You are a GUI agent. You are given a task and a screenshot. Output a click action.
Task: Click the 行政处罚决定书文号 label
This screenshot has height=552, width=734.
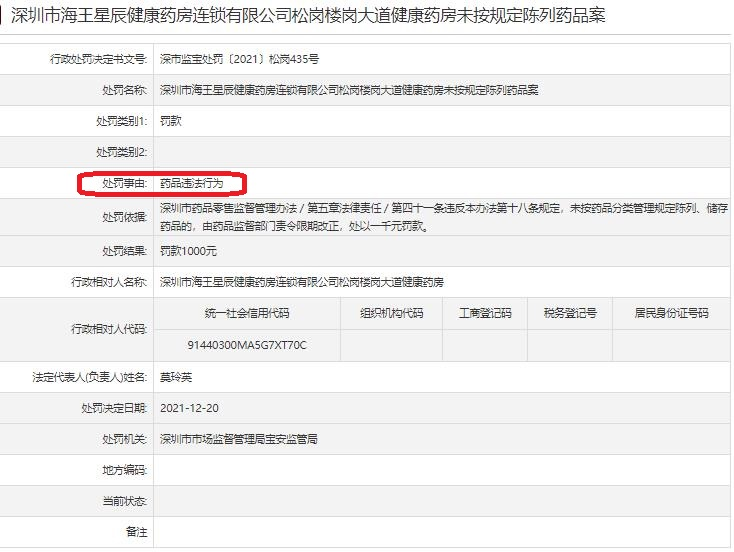(99, 59)
